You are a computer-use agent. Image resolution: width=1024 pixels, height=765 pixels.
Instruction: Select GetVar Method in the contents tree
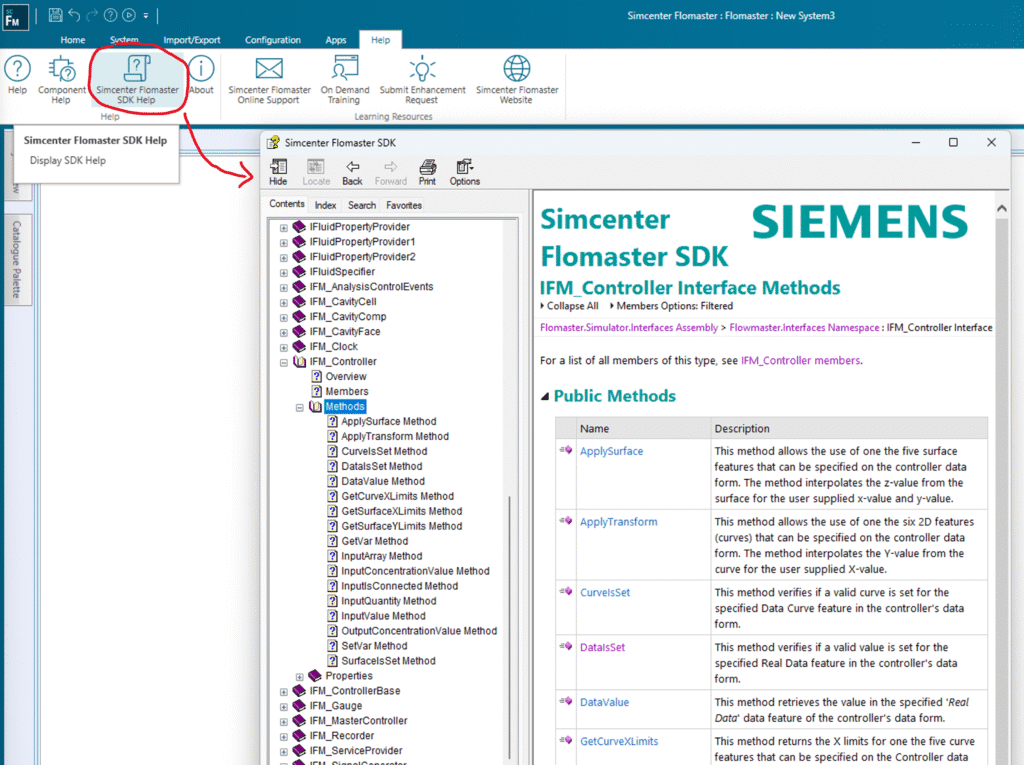click(375, 542)
